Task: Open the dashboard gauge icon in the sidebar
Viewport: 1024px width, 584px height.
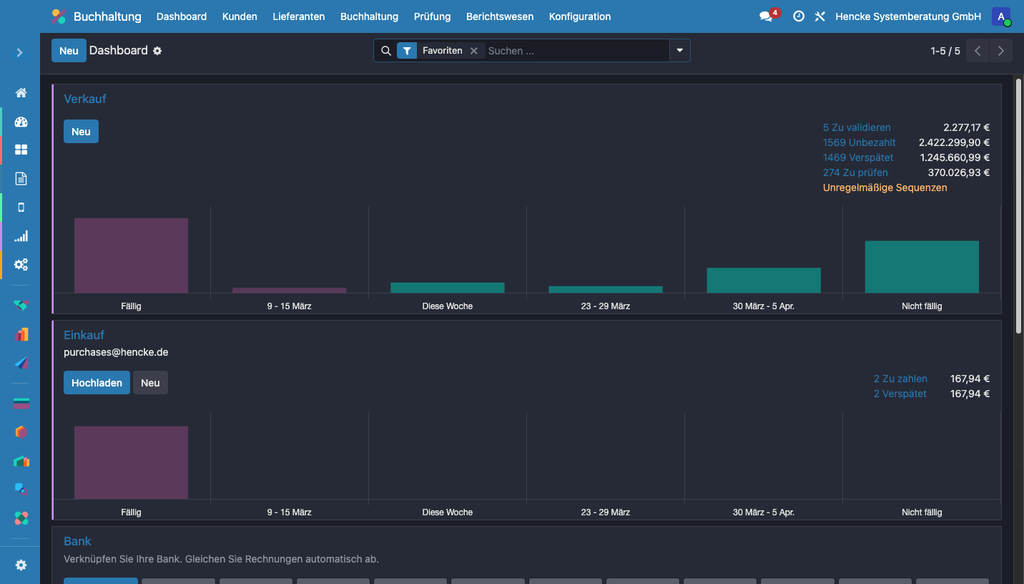Action: (x=21, y=122)
